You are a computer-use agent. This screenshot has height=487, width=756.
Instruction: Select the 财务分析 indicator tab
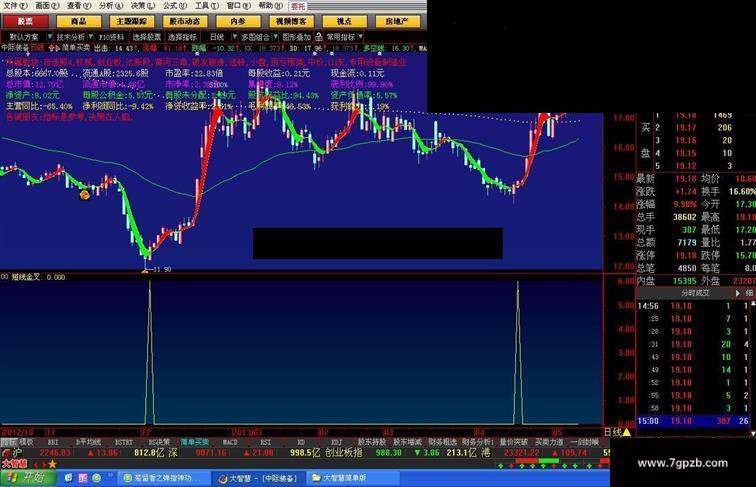(x=478, y=442)
